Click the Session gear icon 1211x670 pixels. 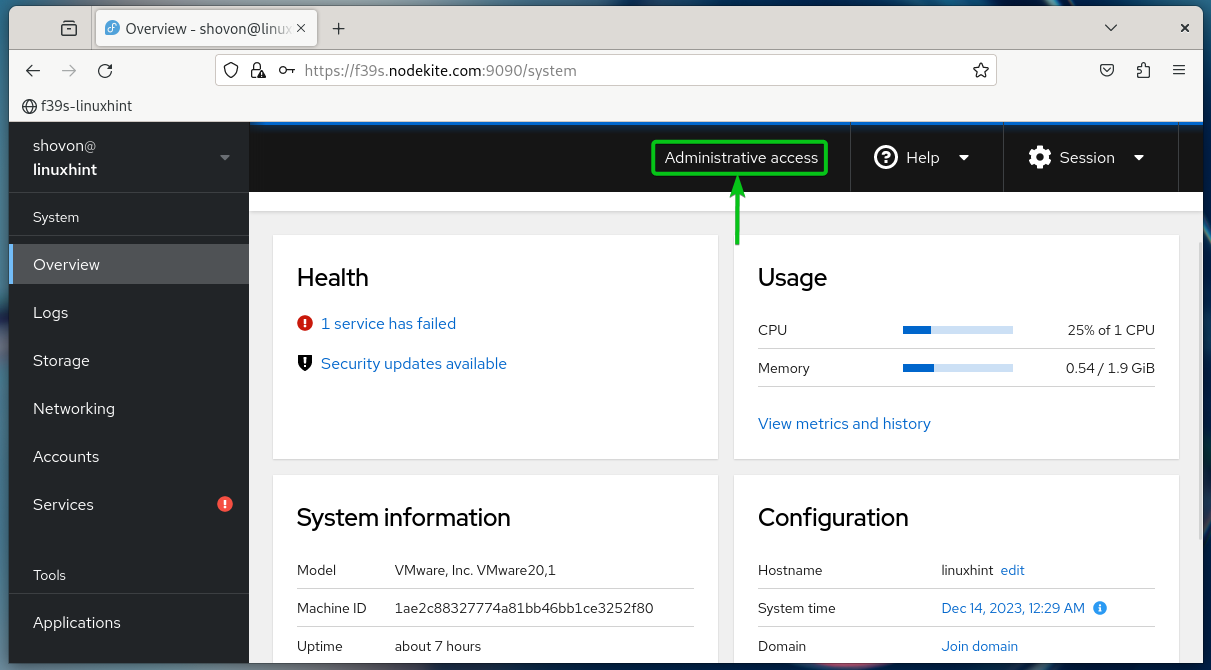point(1040,158)
